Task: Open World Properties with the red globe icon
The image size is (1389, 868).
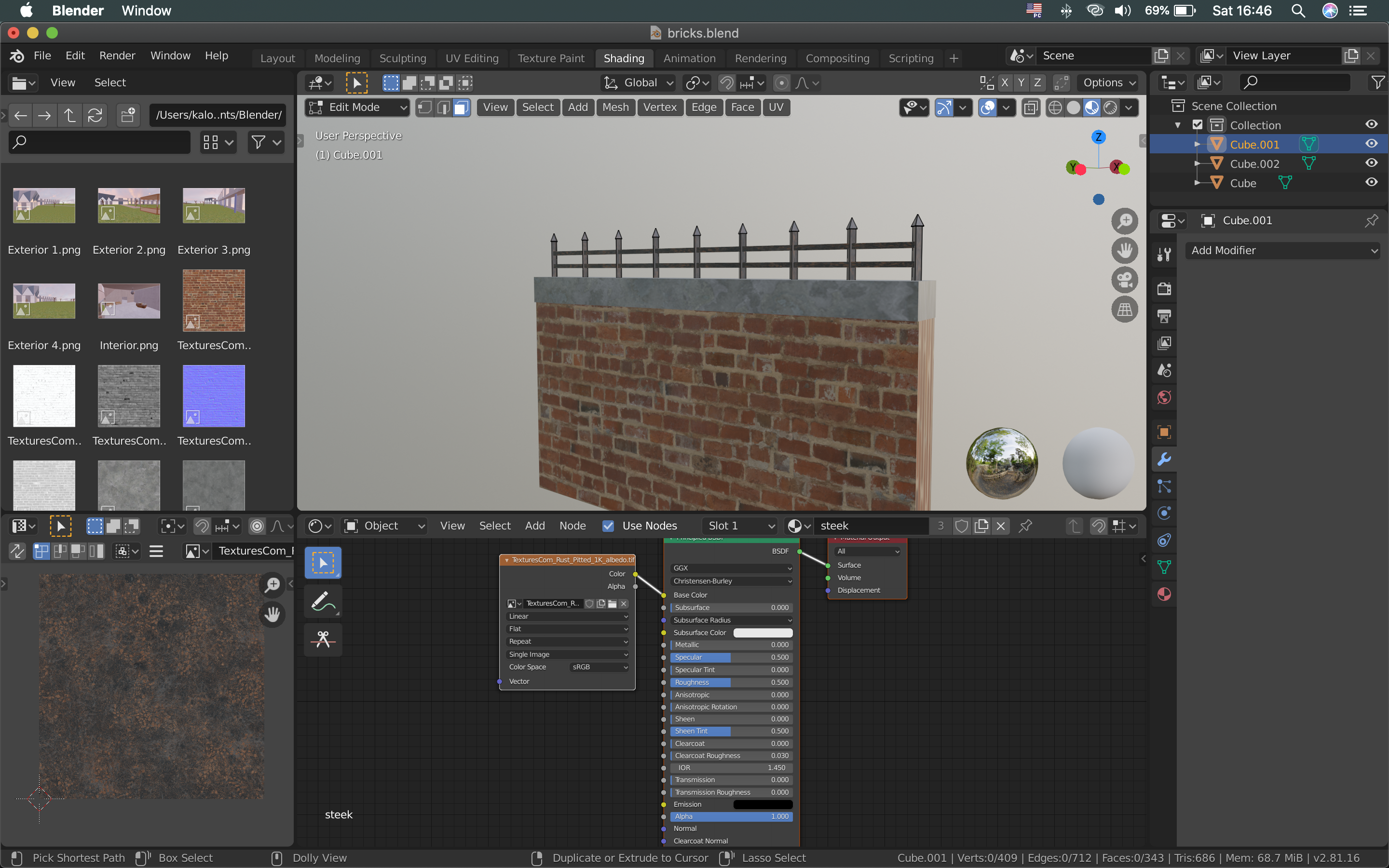Action: pyautogui.click(x=1165, y=397)
